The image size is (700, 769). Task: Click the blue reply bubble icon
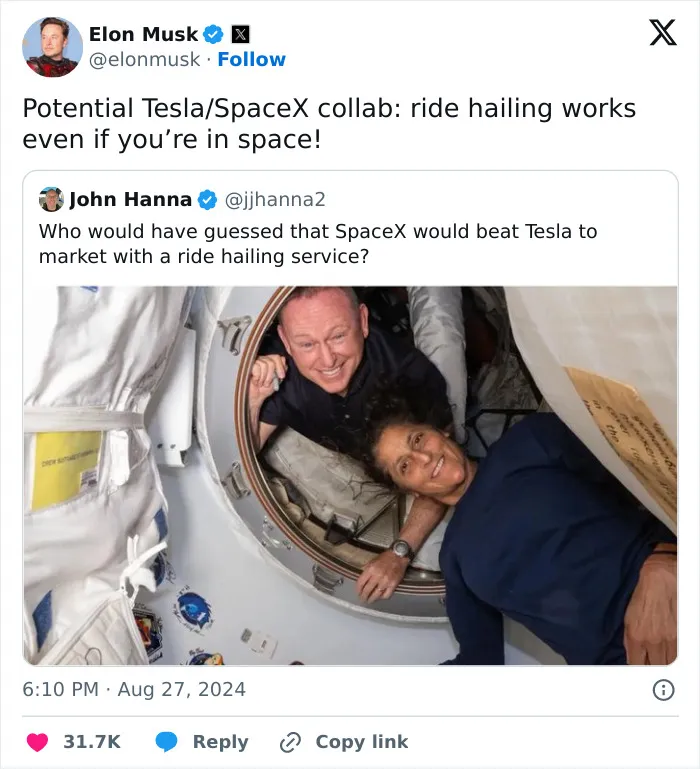click(166, 742)
